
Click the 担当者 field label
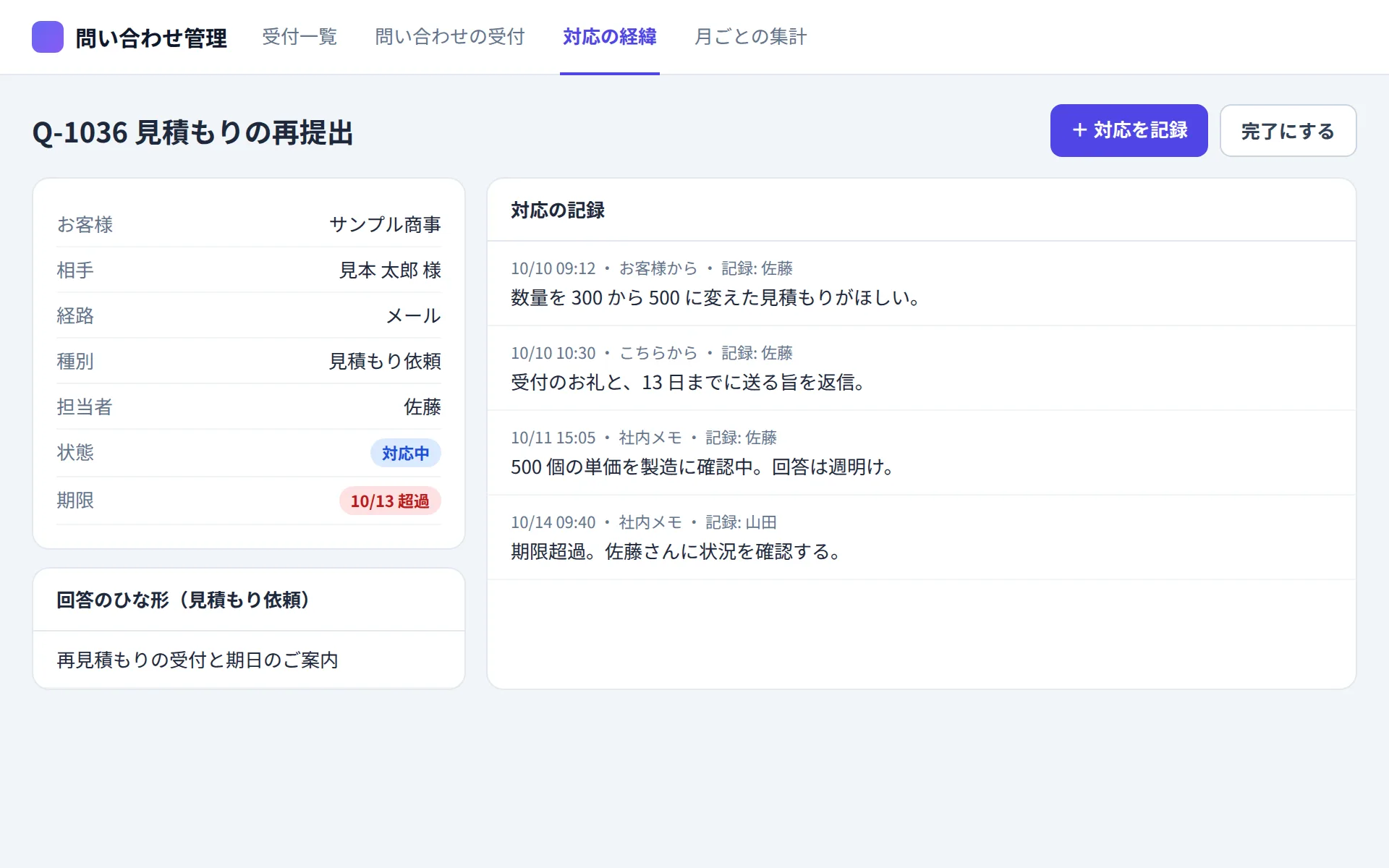(85, 407)
